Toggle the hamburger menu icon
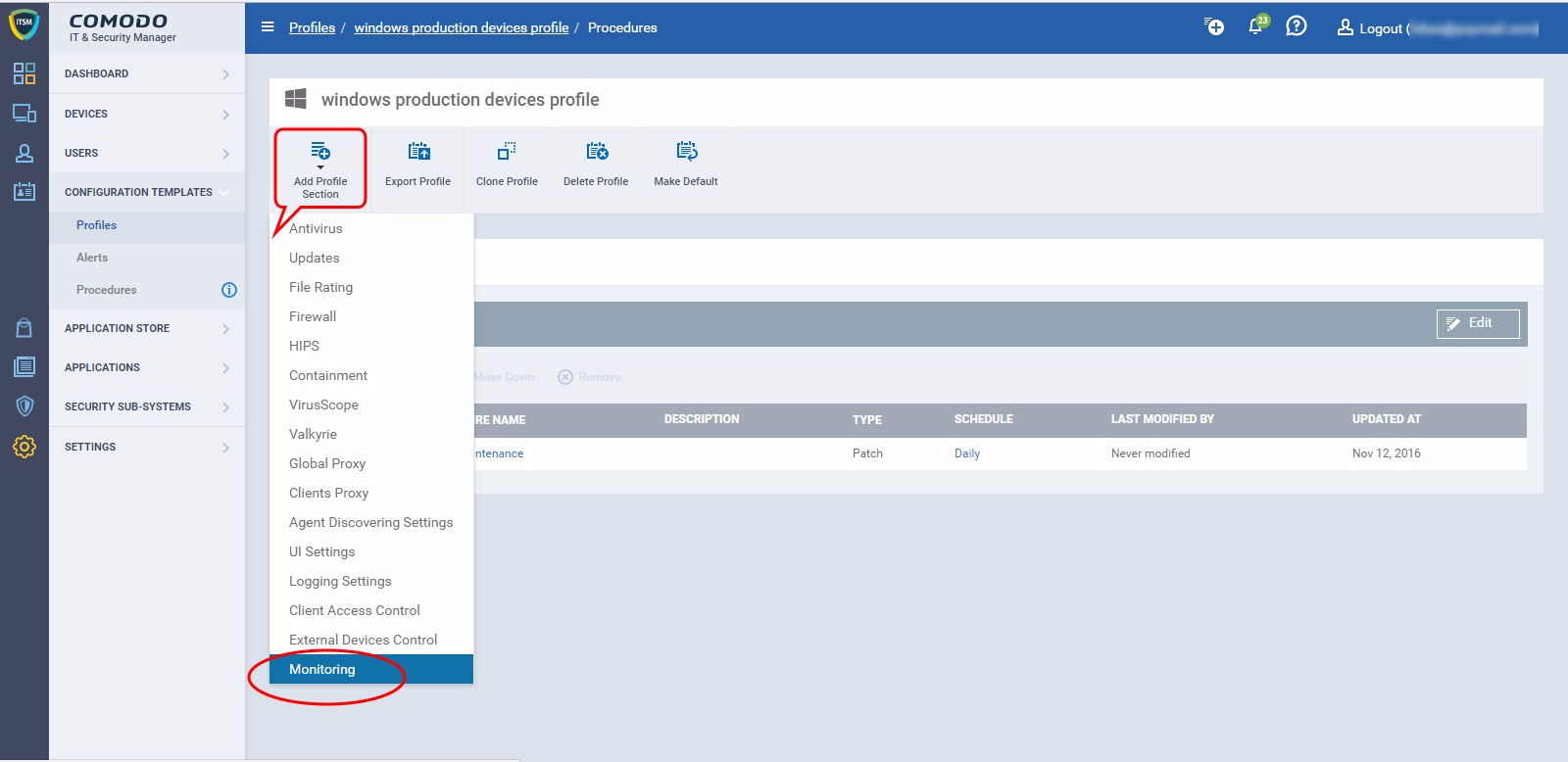 coord(268,27)
